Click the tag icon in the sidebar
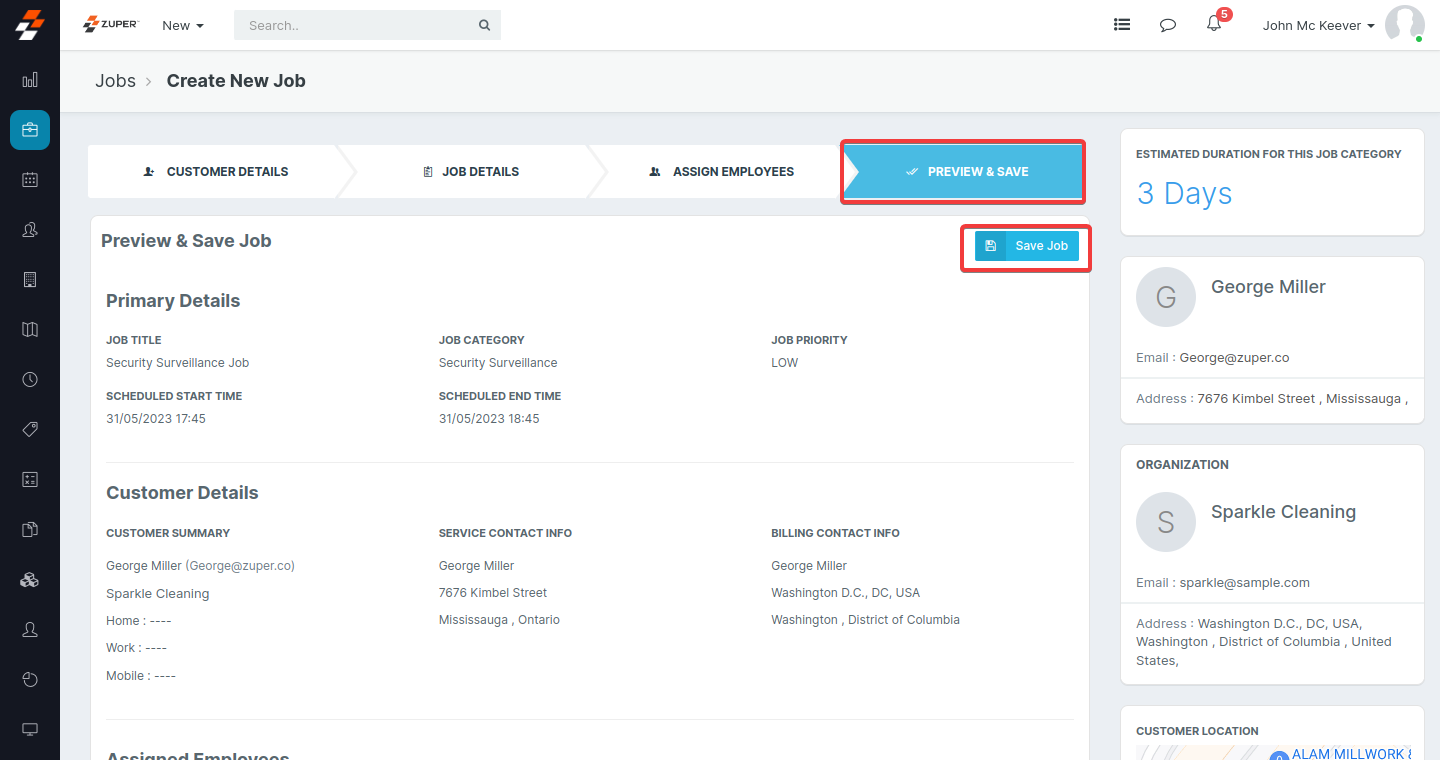This screenshot has width=1440, height=760. (29, 429)
